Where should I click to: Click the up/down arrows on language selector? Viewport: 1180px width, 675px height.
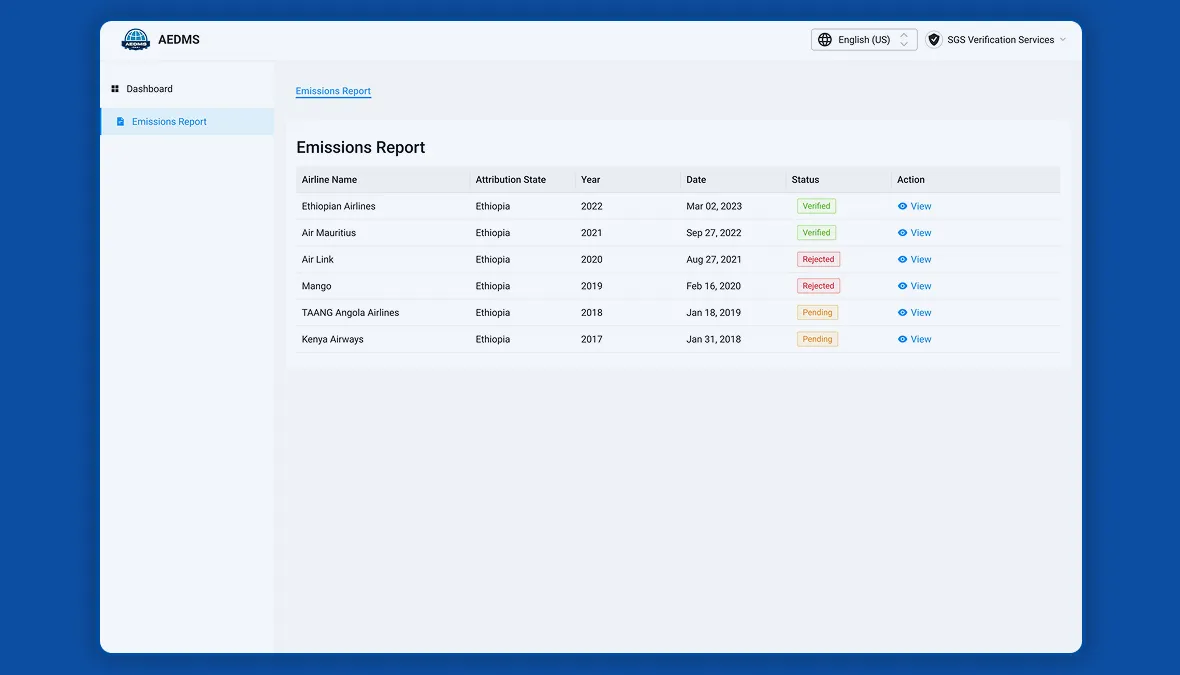(904, 40)
